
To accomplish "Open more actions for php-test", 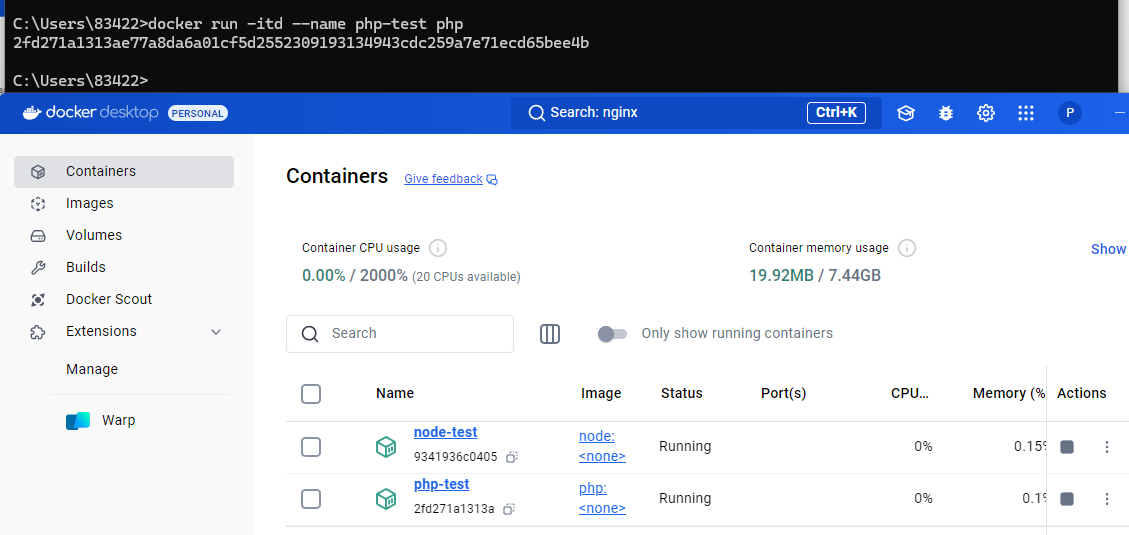I will pyautogui.click(x=1107, y=499).
